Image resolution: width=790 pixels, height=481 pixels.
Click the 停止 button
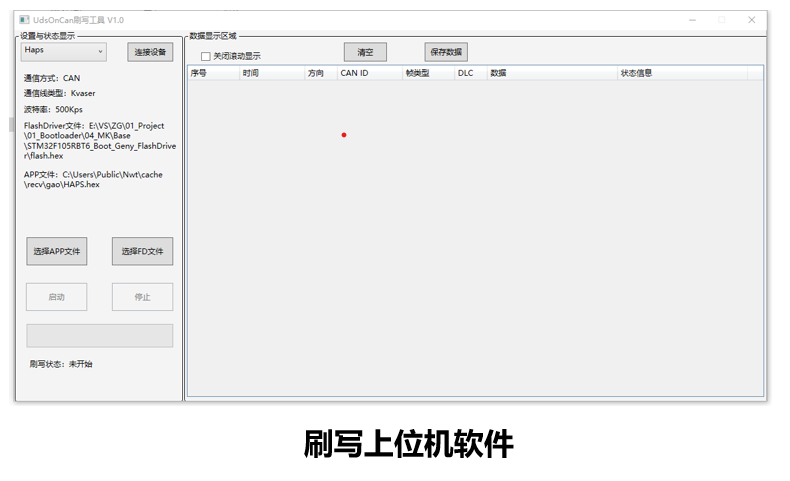(x=143, y=297)
